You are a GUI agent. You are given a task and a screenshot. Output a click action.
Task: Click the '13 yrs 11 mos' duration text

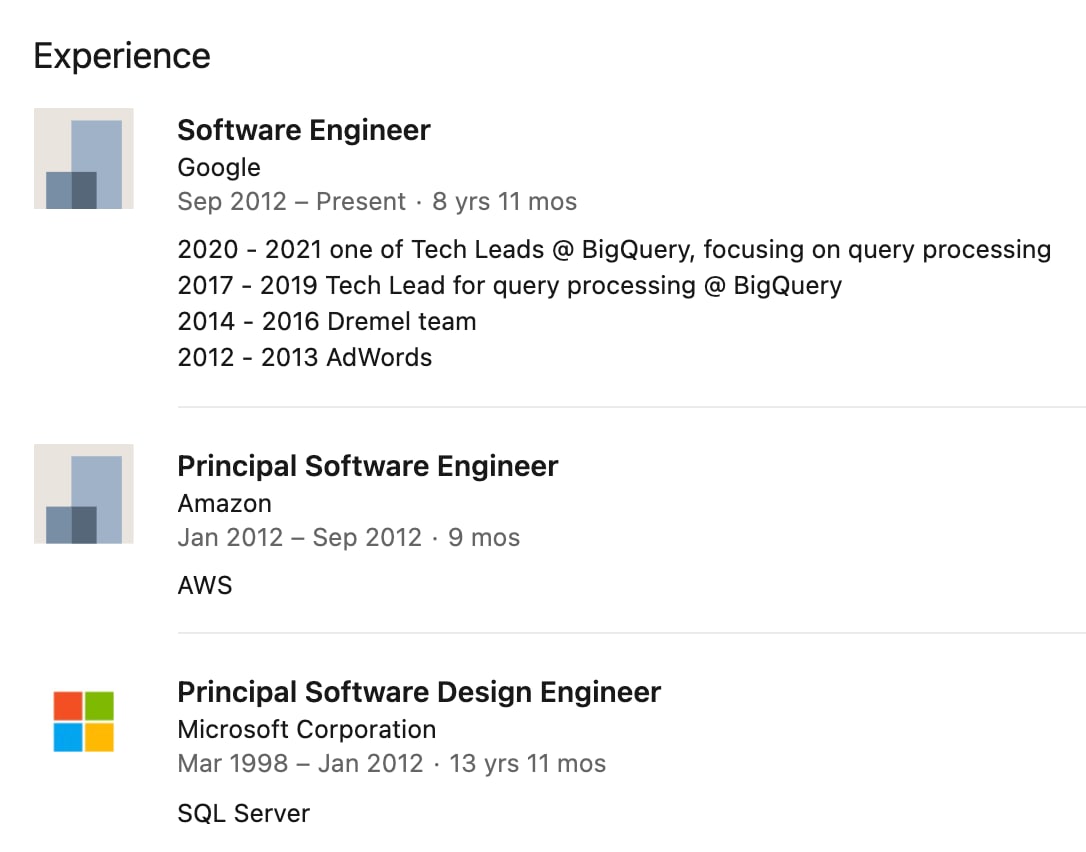point(528,763)
